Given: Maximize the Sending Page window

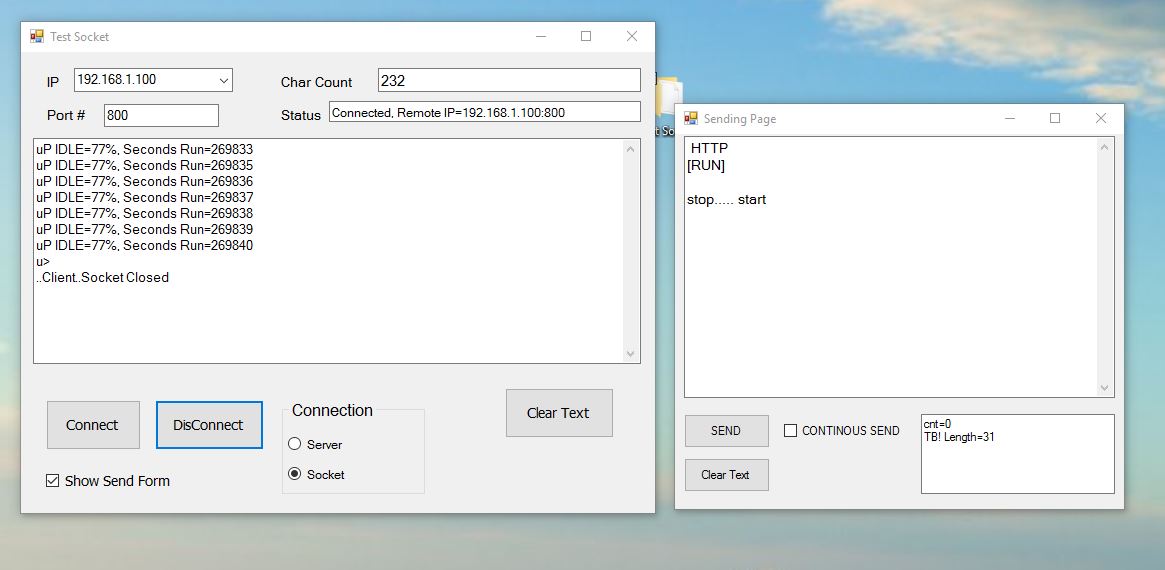Looking at the screenshot, I should 1054,118.
